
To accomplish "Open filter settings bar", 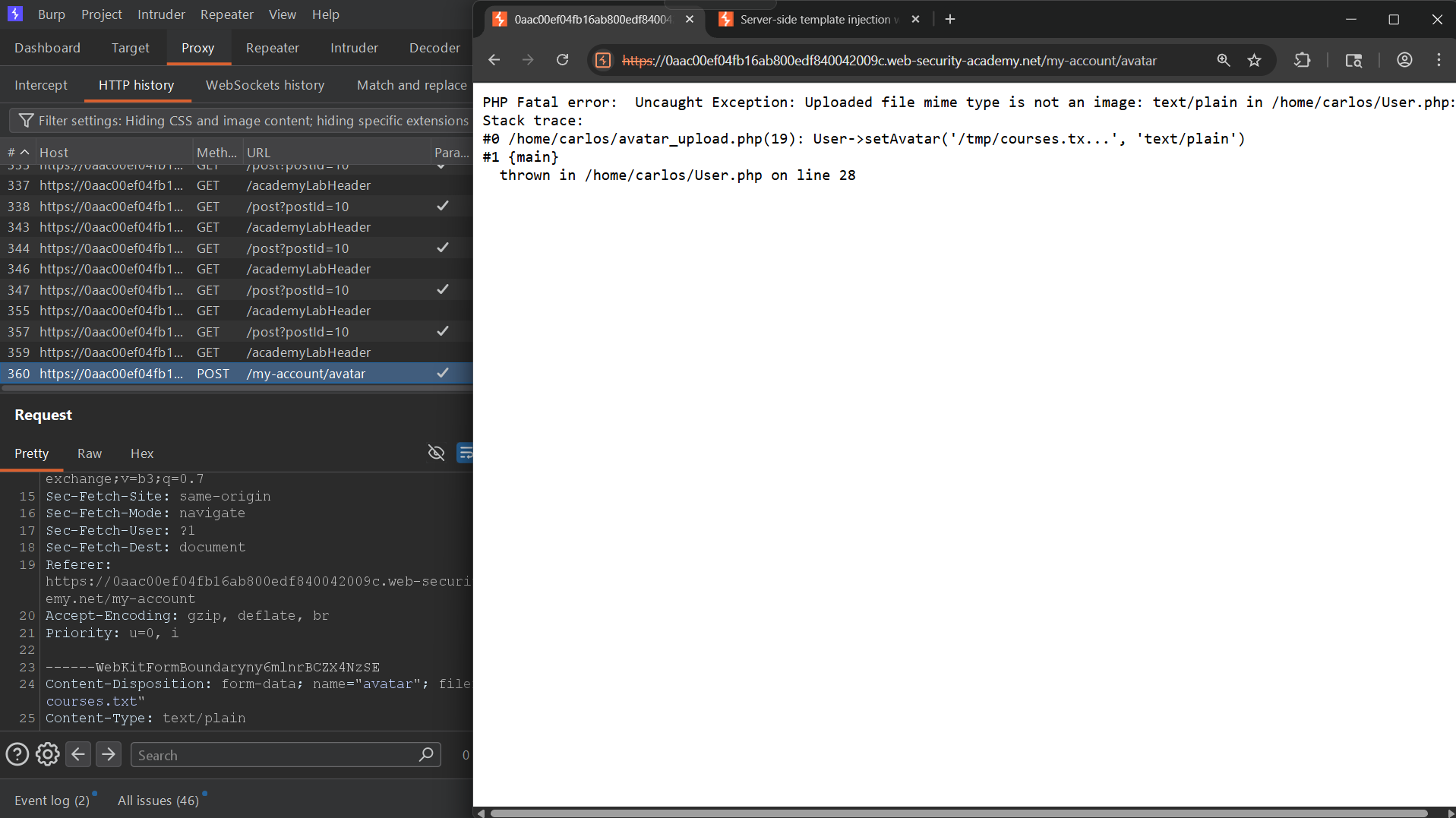I will pos(242,121).
